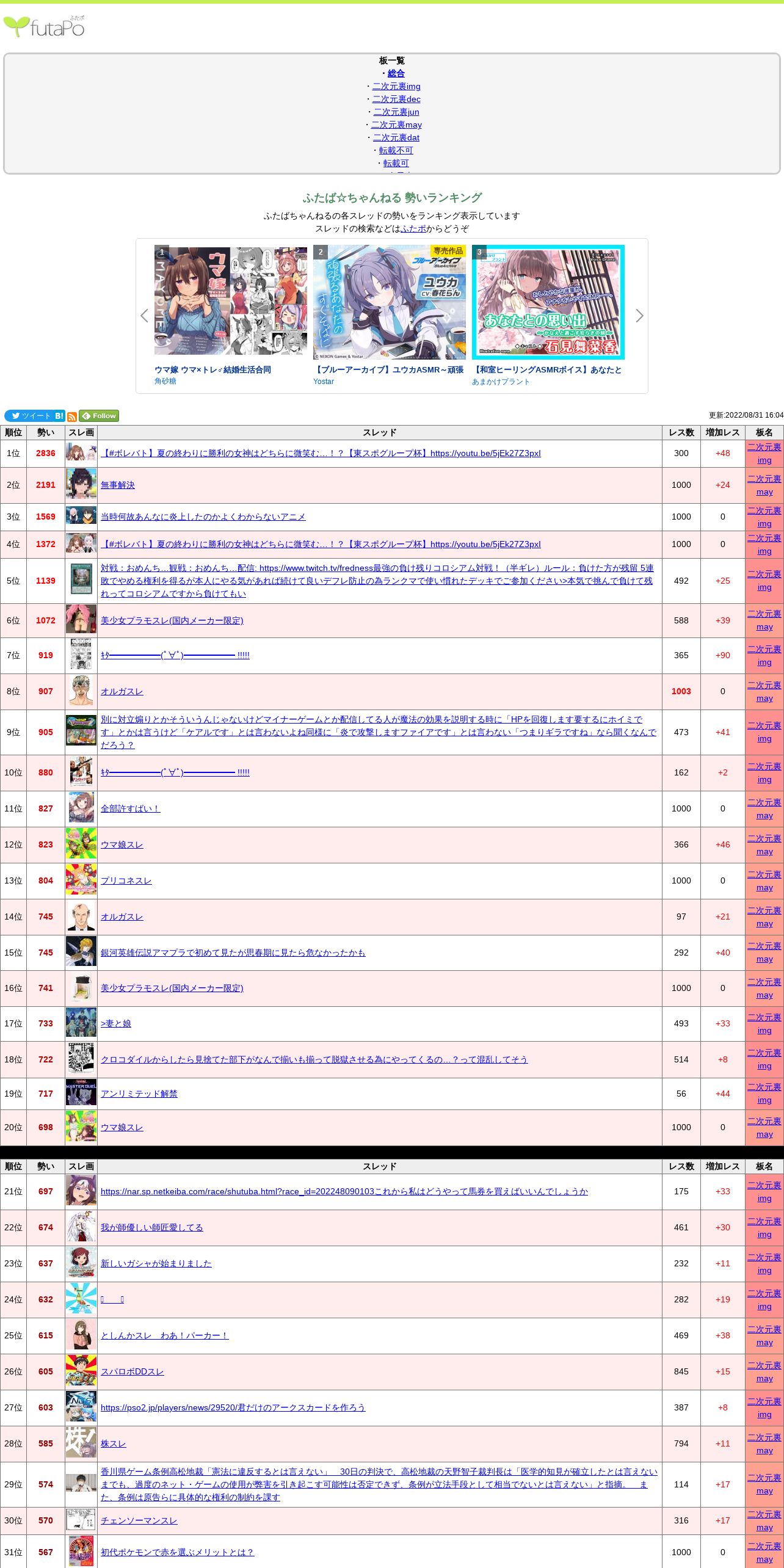The width and height of the screenshot is (784, 1568).
Task: Click thumbnail of rank 8 オルガスレ thread
Action: tap(81, 691)
